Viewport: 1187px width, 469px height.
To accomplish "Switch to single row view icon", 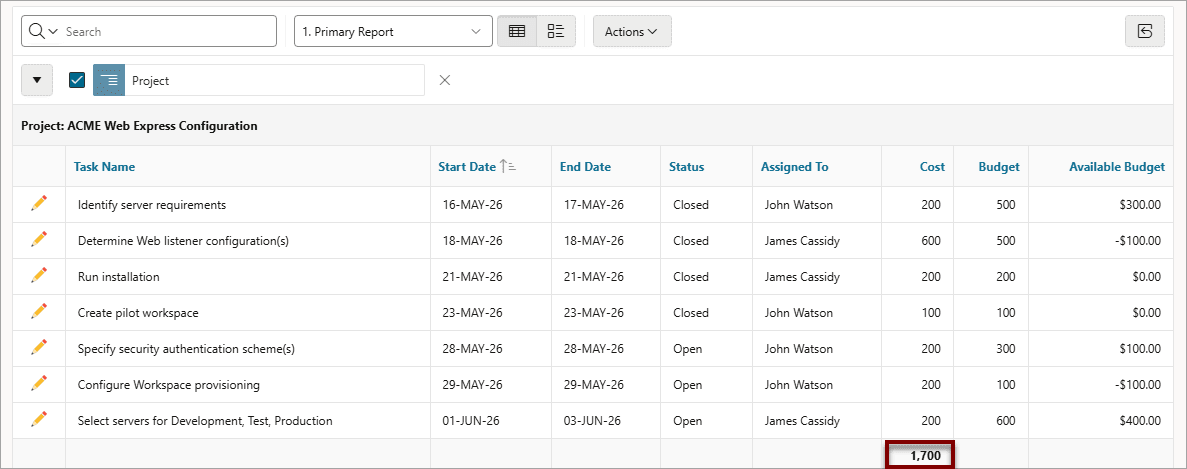I will (x=556, y=32).
